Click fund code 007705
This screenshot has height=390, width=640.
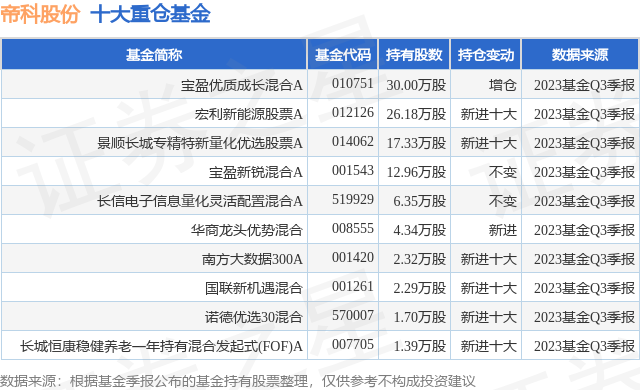point(353,344)
